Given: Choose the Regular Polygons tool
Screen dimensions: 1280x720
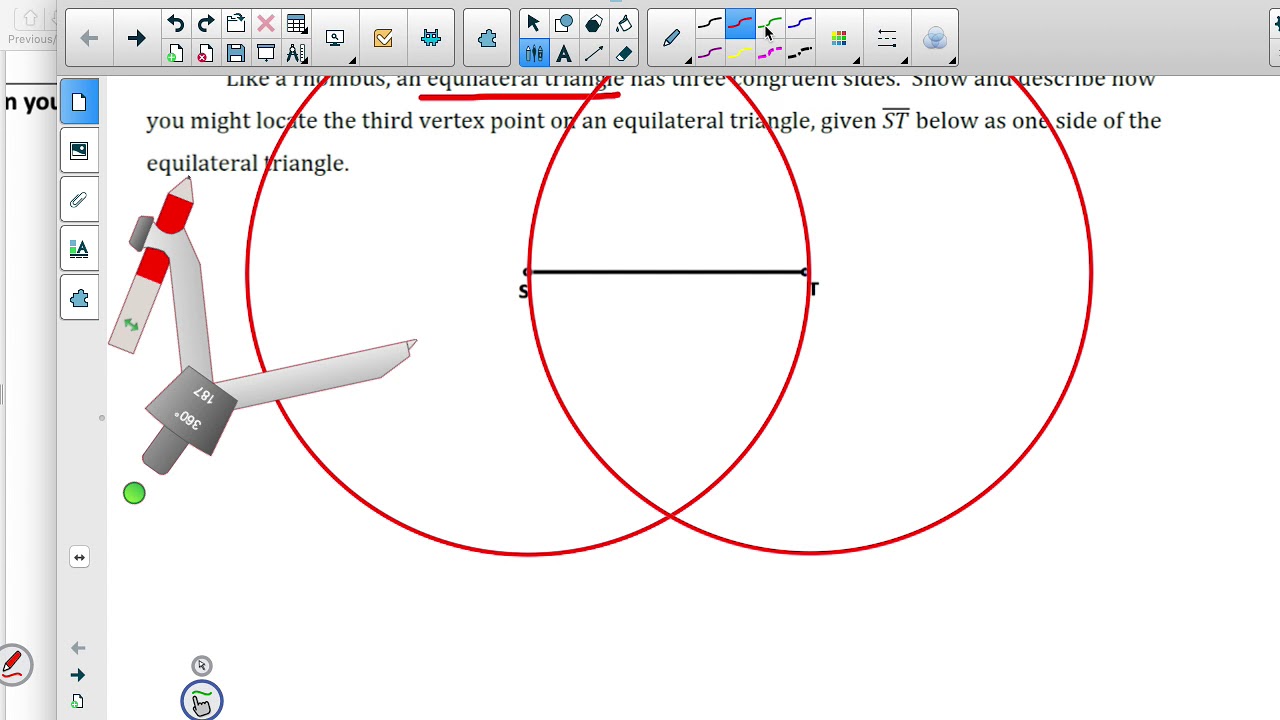Looking at the screenshot, I should 594,24.
